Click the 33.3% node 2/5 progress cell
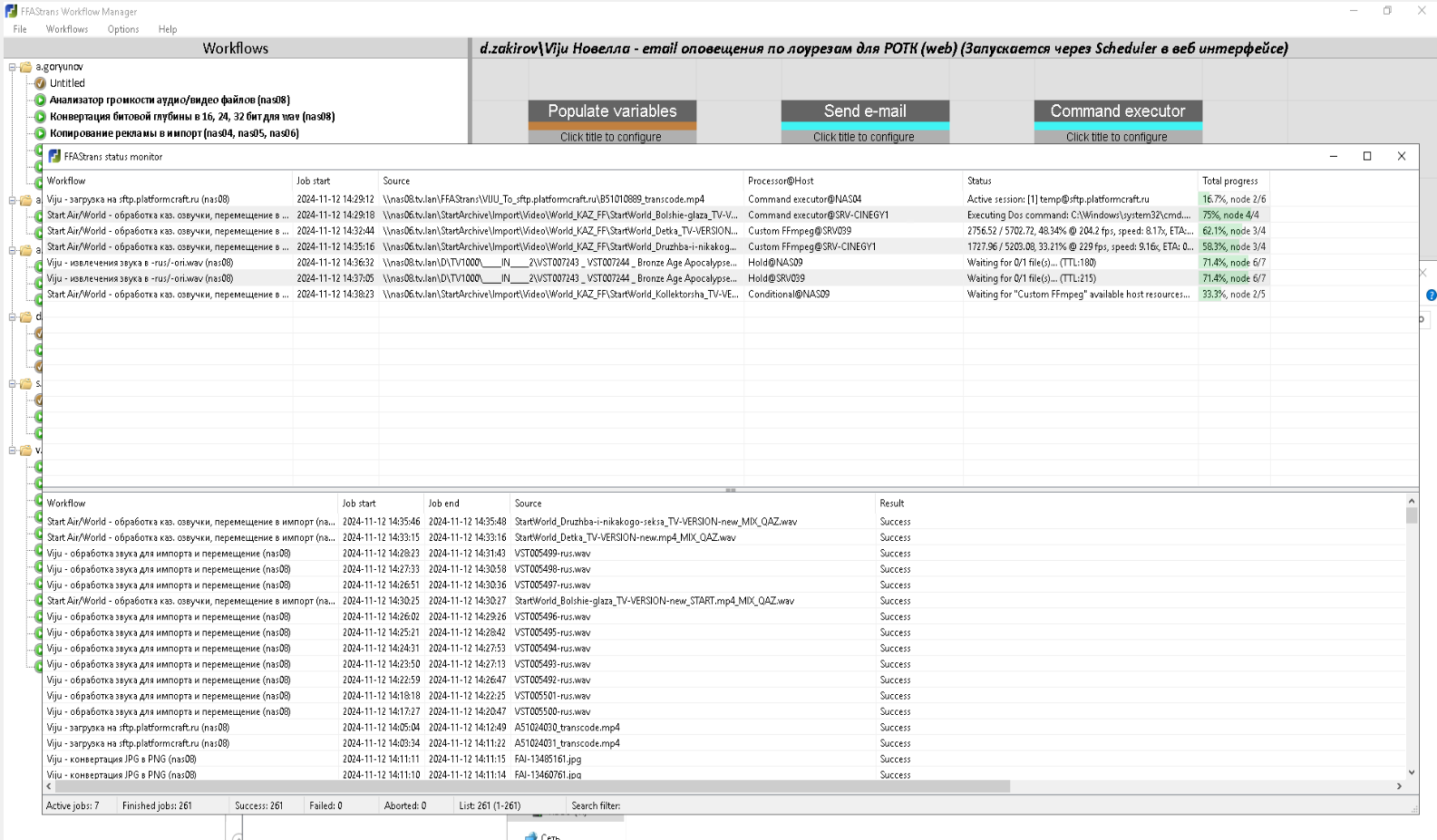 tap(1234, 294)
